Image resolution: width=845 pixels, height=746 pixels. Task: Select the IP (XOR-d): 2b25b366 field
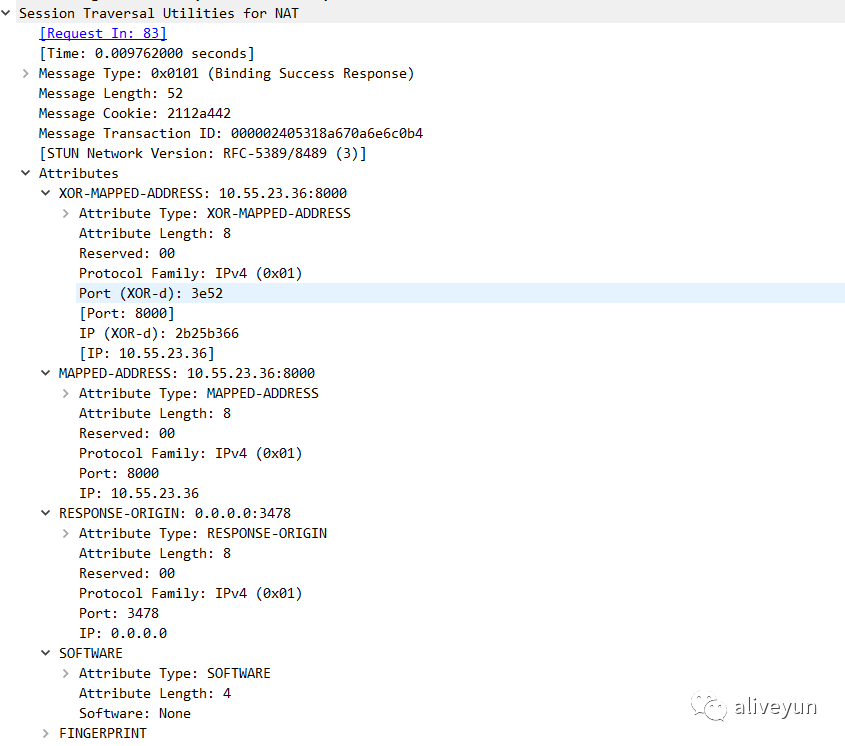coord(158,333)
